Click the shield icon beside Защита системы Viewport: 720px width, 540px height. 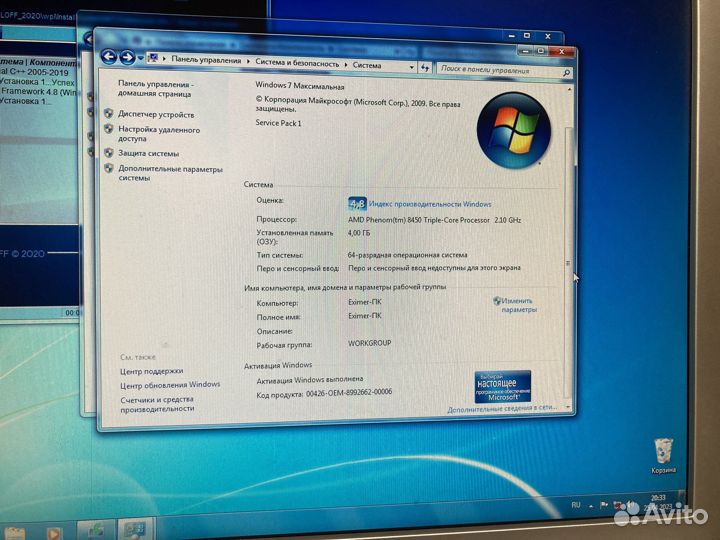pos(109,152)
